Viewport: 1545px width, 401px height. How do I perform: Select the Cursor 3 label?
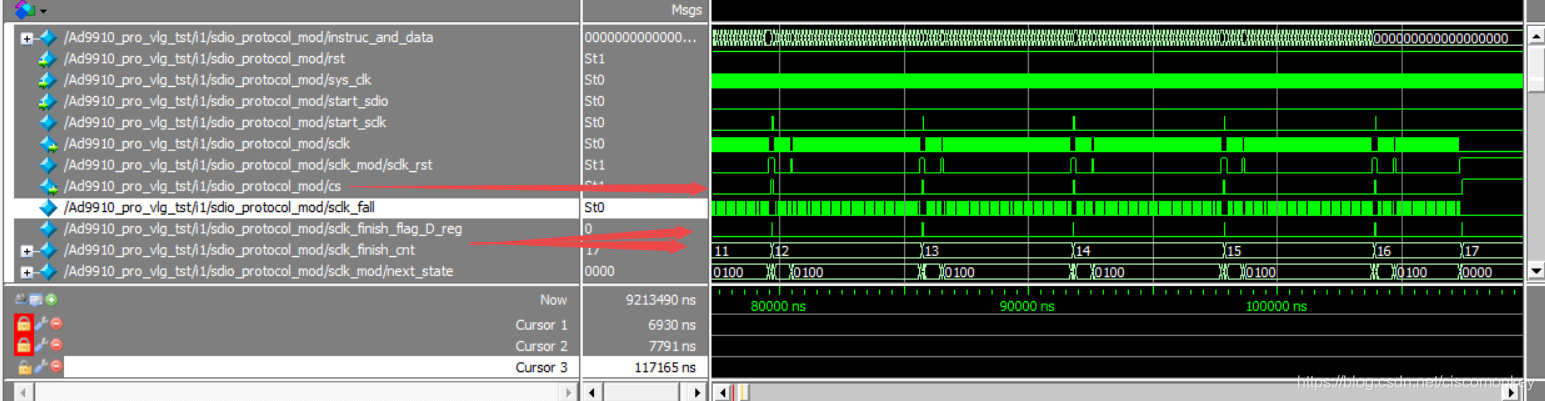click(541, 367)
